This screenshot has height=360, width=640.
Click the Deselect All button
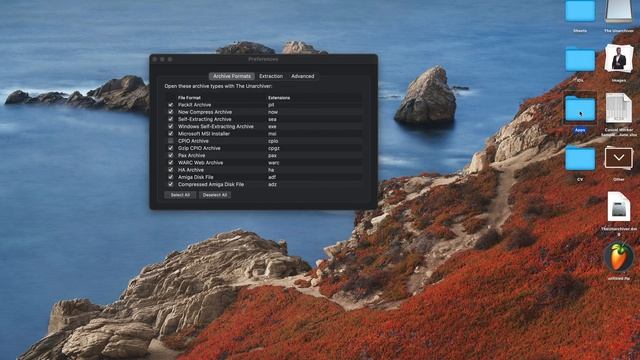215,195
